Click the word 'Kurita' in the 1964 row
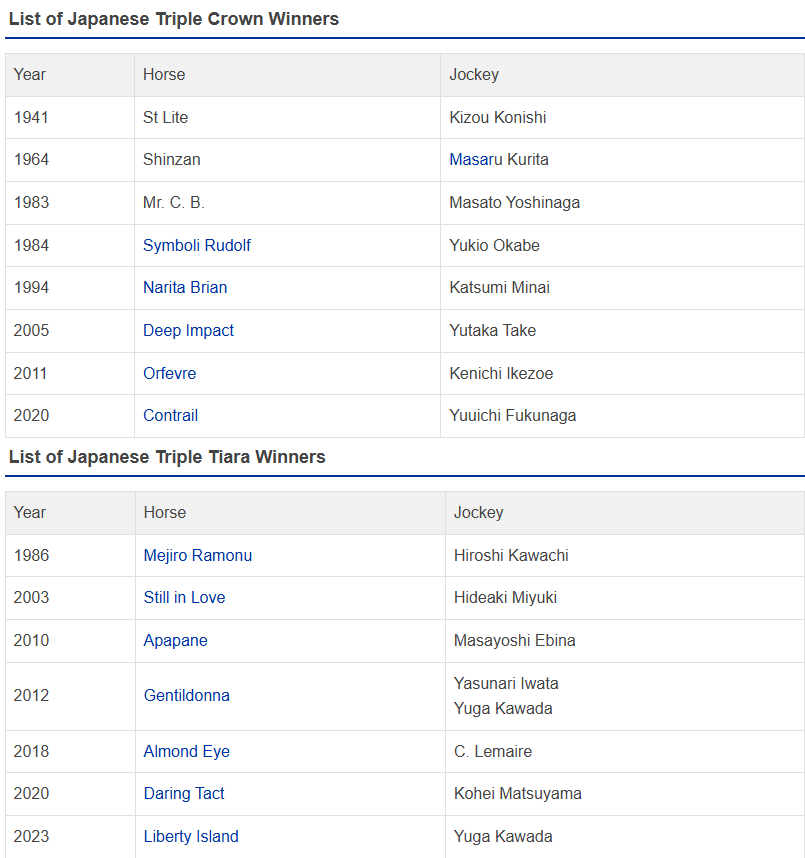The image size is (805, 858). 528,159
